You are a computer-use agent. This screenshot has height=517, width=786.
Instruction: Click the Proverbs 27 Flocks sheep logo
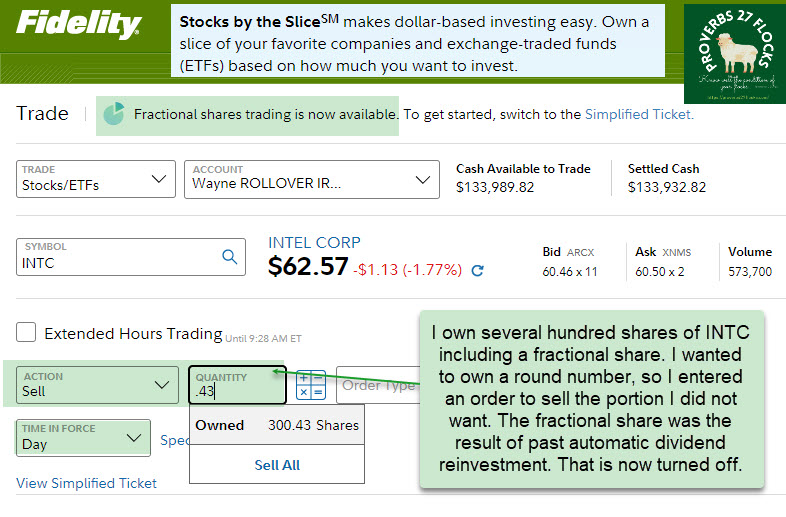coord(735,53)
